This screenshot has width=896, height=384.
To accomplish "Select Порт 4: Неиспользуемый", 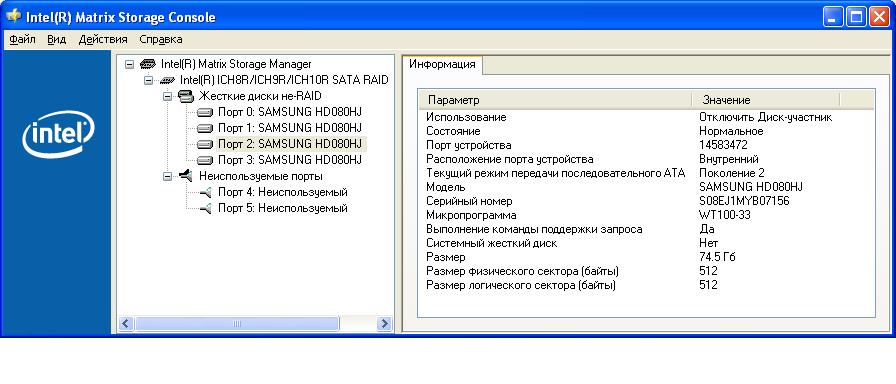I will [283, 193].
